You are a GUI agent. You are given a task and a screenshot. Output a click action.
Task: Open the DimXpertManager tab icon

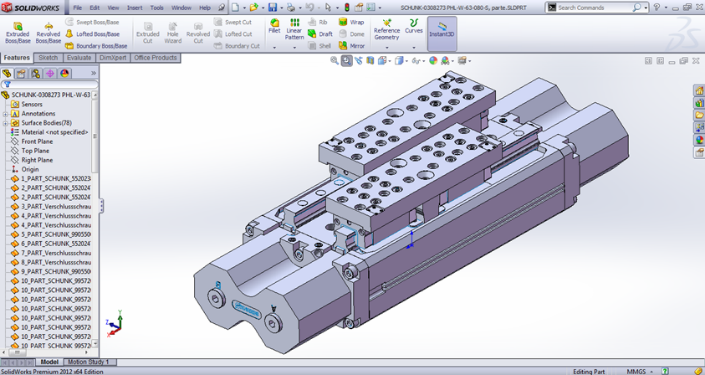point(50,73)
